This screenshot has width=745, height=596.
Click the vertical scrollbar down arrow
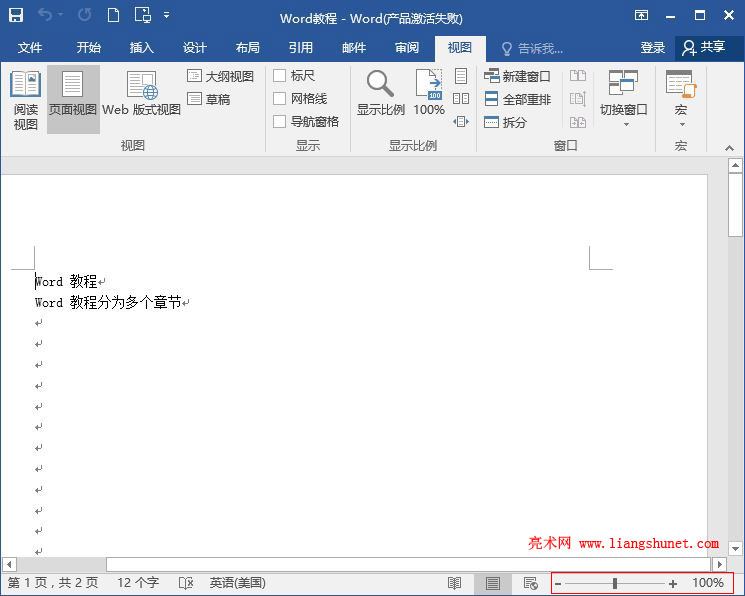(x=735, y=548)
